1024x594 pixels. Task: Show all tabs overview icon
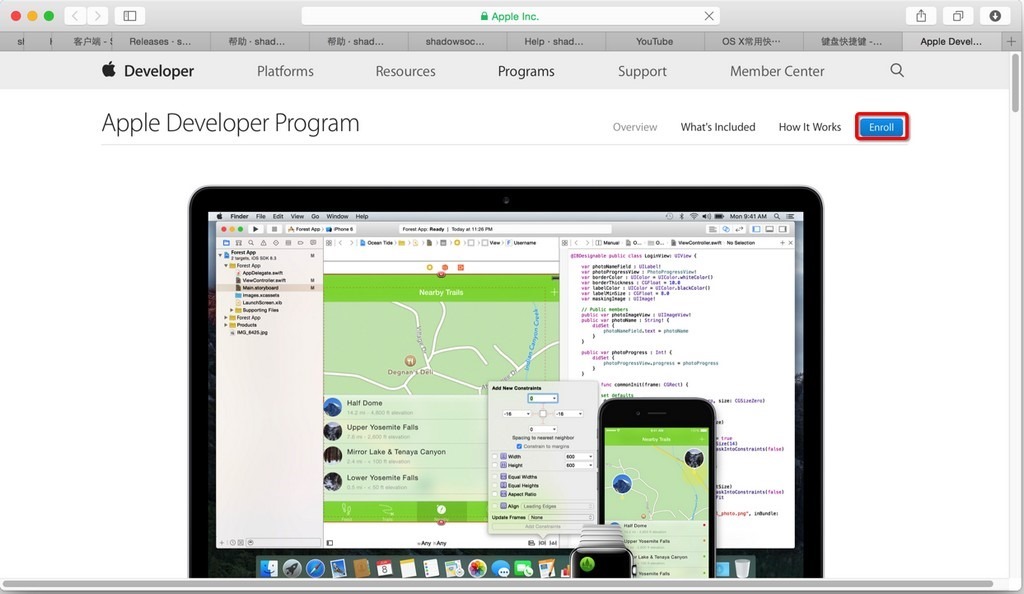point(958,16)
